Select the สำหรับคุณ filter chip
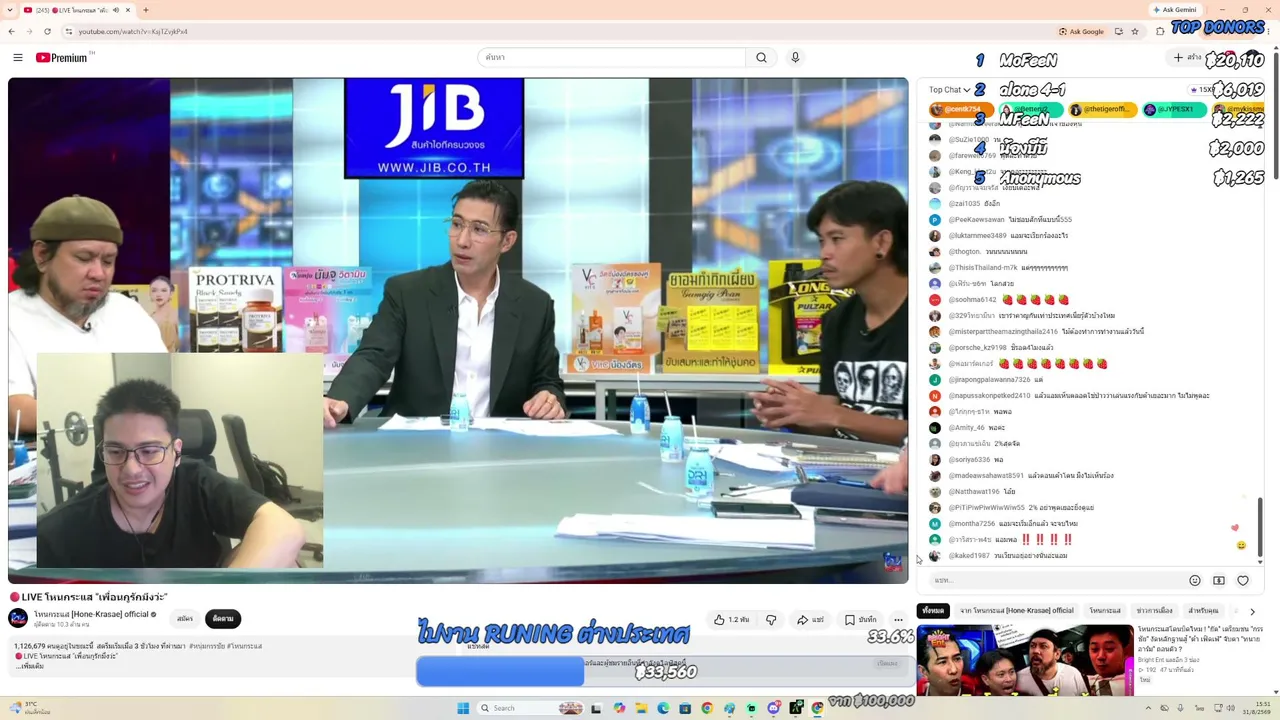Screen dimensions: 1280x720 [x=1203, y=611]
